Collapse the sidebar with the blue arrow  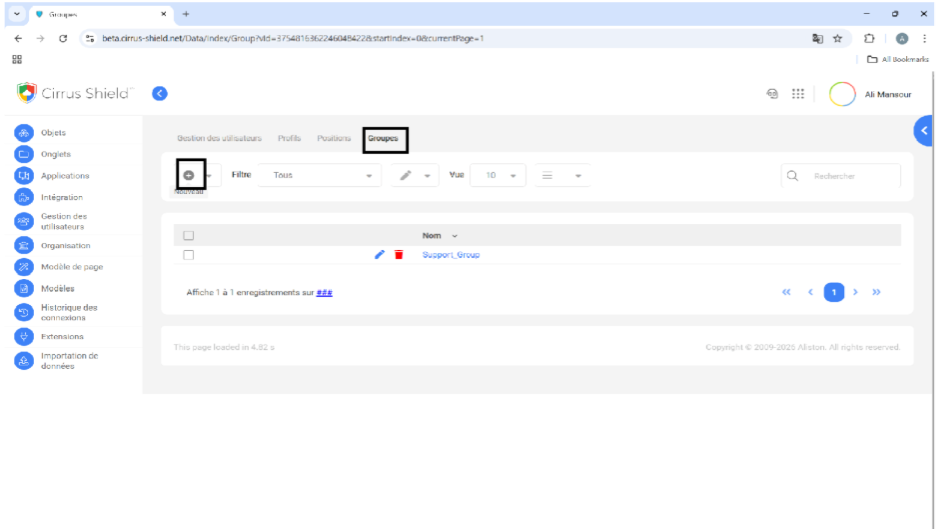pyautogui.click(x=159, y=93)
